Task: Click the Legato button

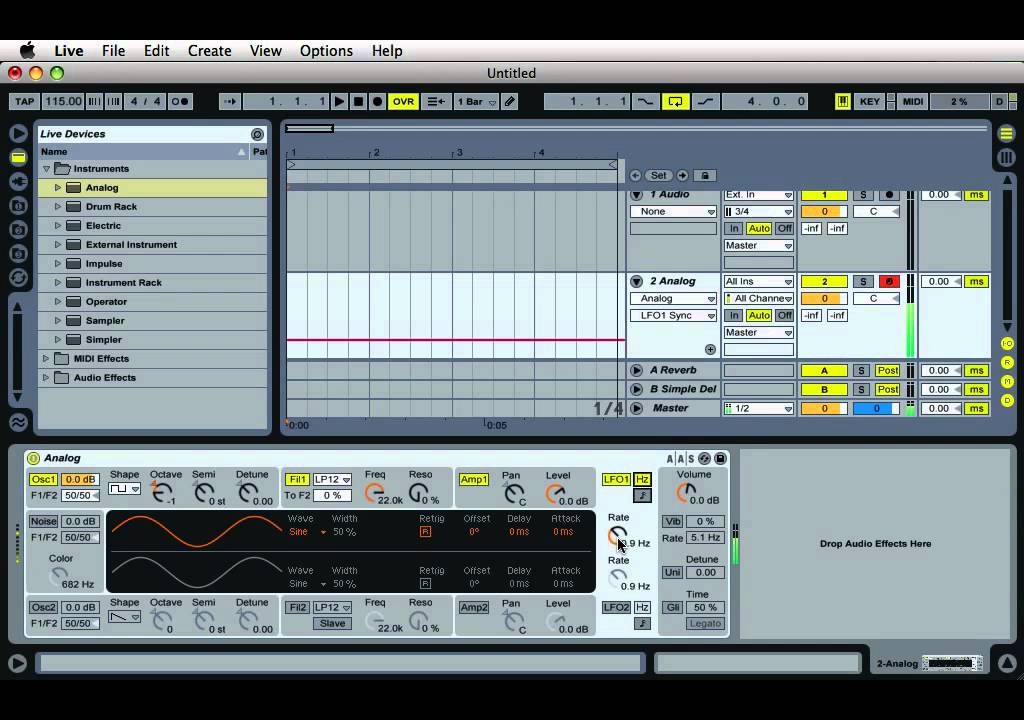Action: click(705, 623)
